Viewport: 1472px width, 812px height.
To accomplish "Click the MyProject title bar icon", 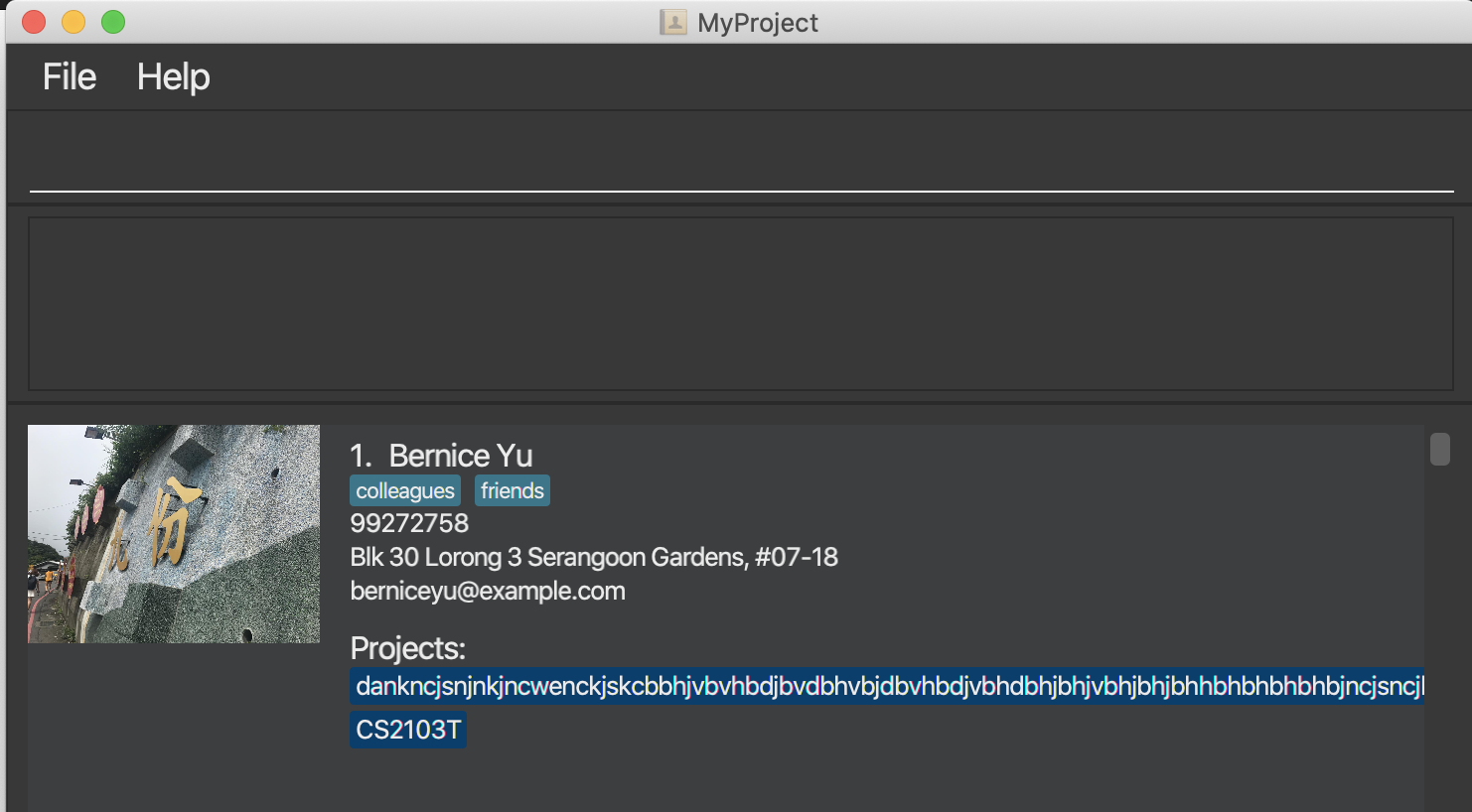I will 673,22.
